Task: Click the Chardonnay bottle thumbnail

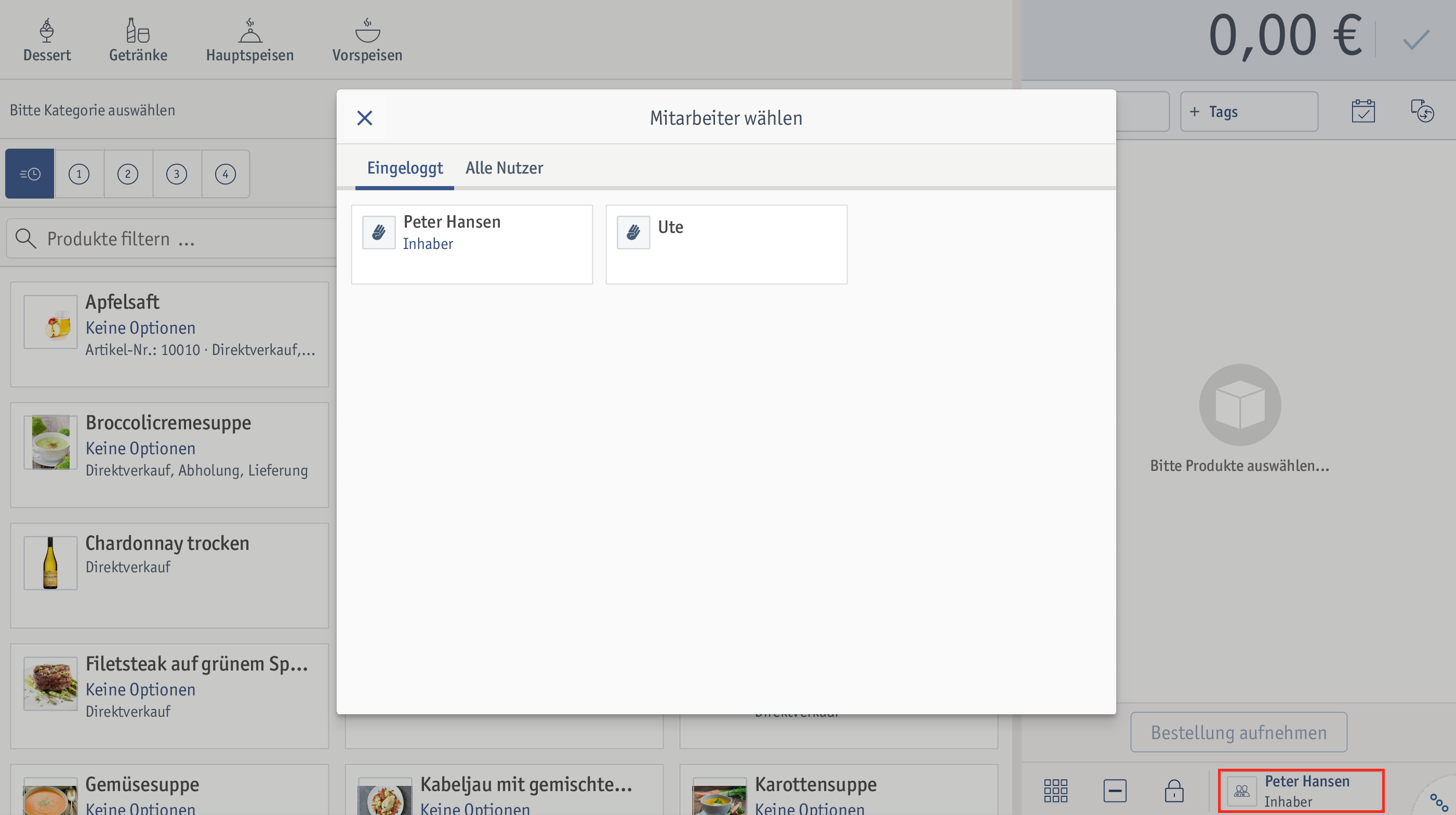Action: pyautogui.click(x=50, y=562)
